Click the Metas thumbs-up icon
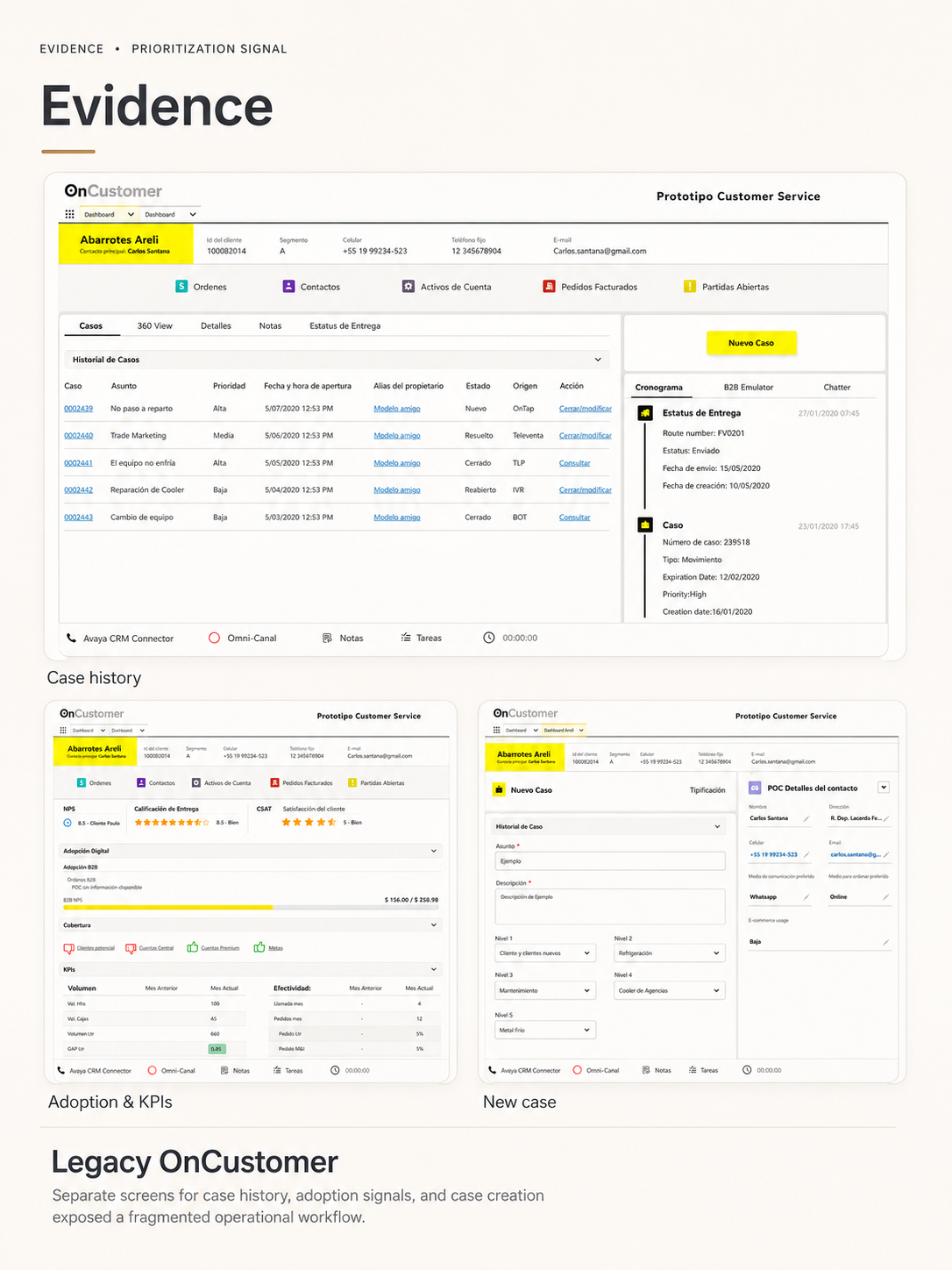Viewport: 952px width, 1270px height. click(259, 947)
